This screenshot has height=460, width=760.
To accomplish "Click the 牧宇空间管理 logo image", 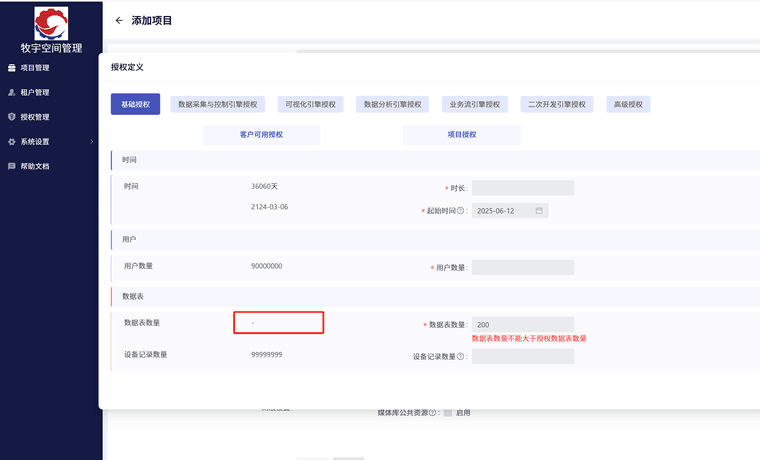I will 51,23.
